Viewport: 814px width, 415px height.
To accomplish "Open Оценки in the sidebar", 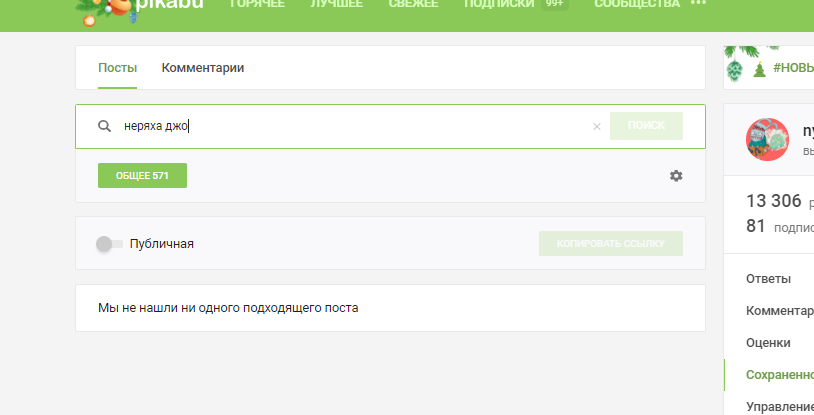I will pyautogui.click(x=768, y=343).
